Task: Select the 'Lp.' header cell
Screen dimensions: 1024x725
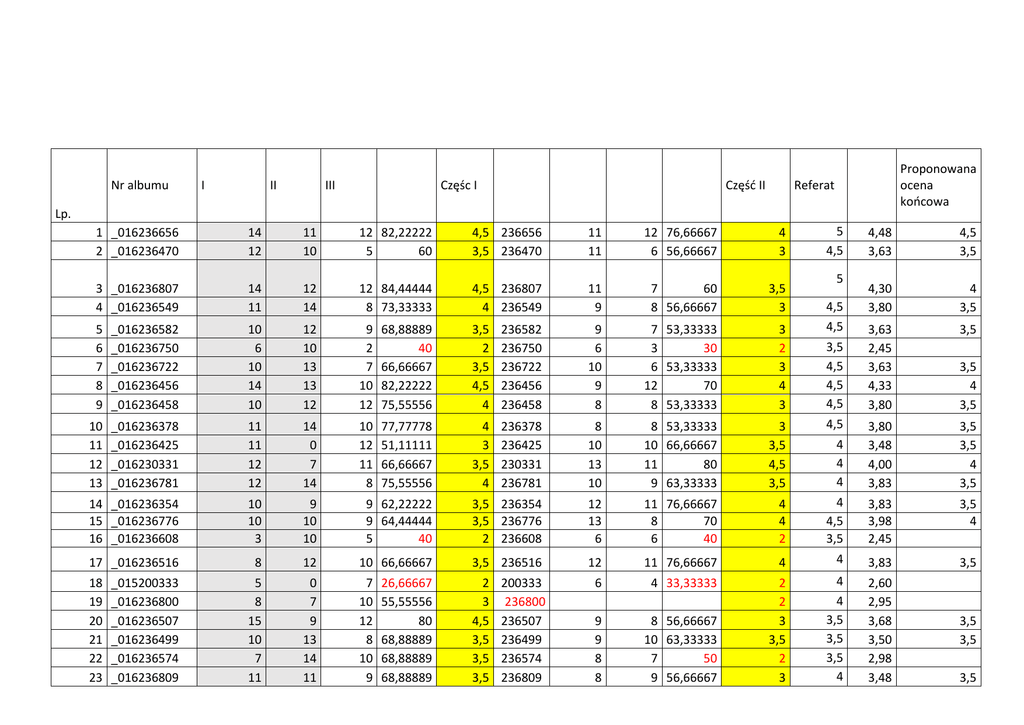Action: click(x=65, y=213)
